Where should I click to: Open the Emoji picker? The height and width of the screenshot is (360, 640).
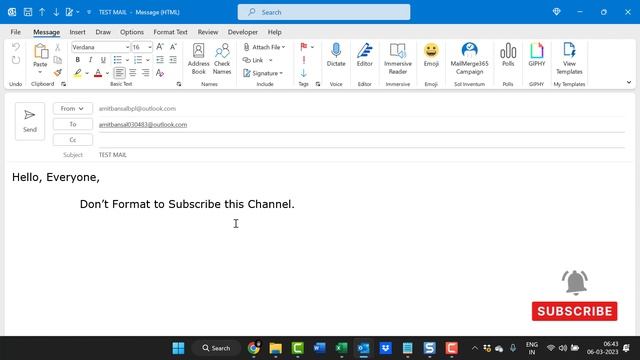click(431, 55)
